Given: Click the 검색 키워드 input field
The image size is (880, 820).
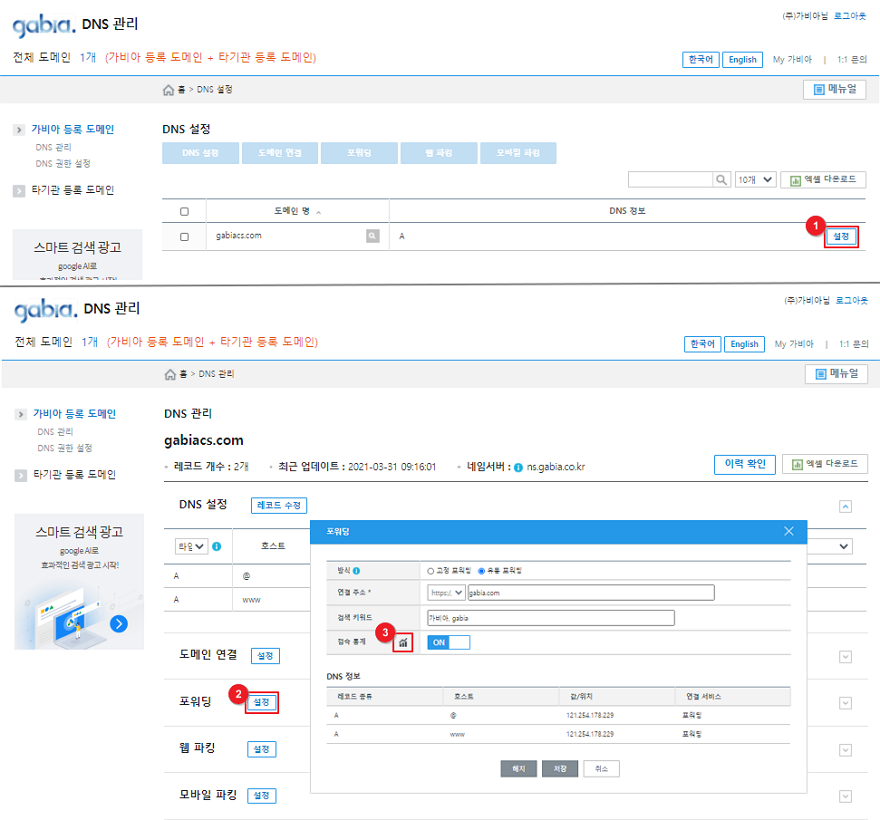Looking at the screenshot, I should [551, 618].
